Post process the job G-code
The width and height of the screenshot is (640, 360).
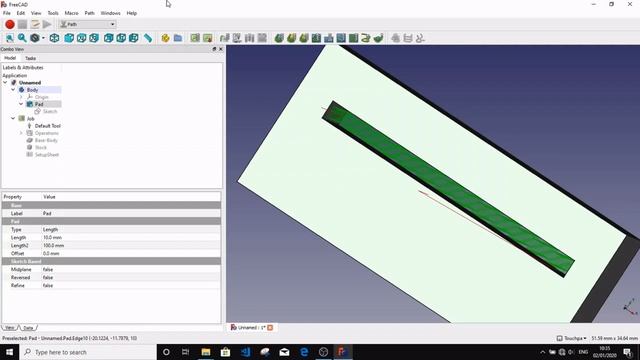coord(208,38)
